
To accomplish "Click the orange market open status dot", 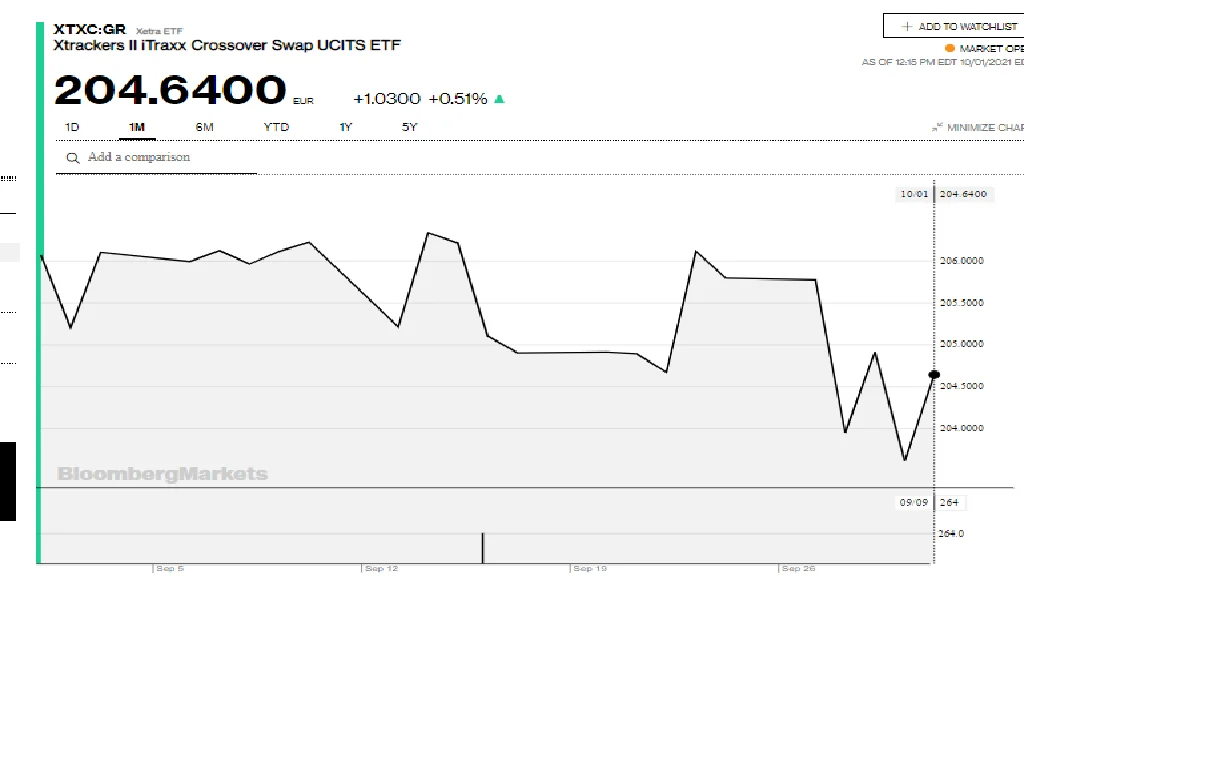I will (949, 48).
